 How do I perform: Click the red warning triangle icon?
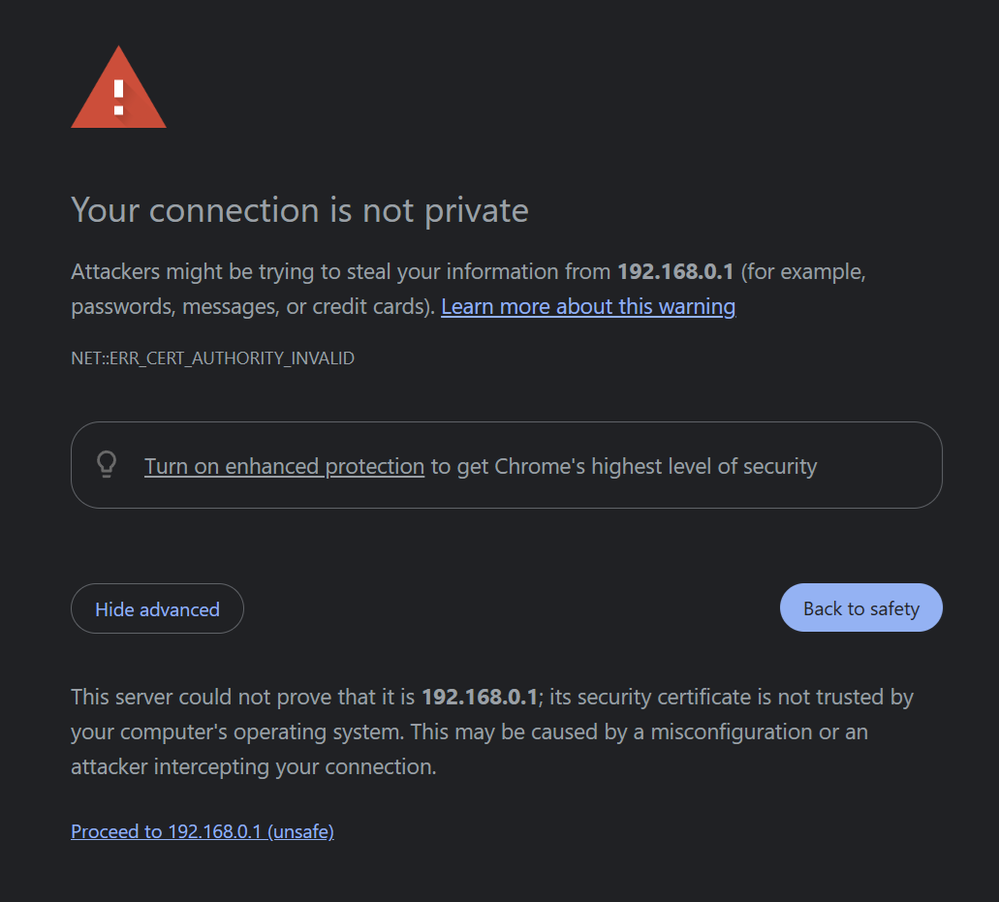[x=118, y=92]
